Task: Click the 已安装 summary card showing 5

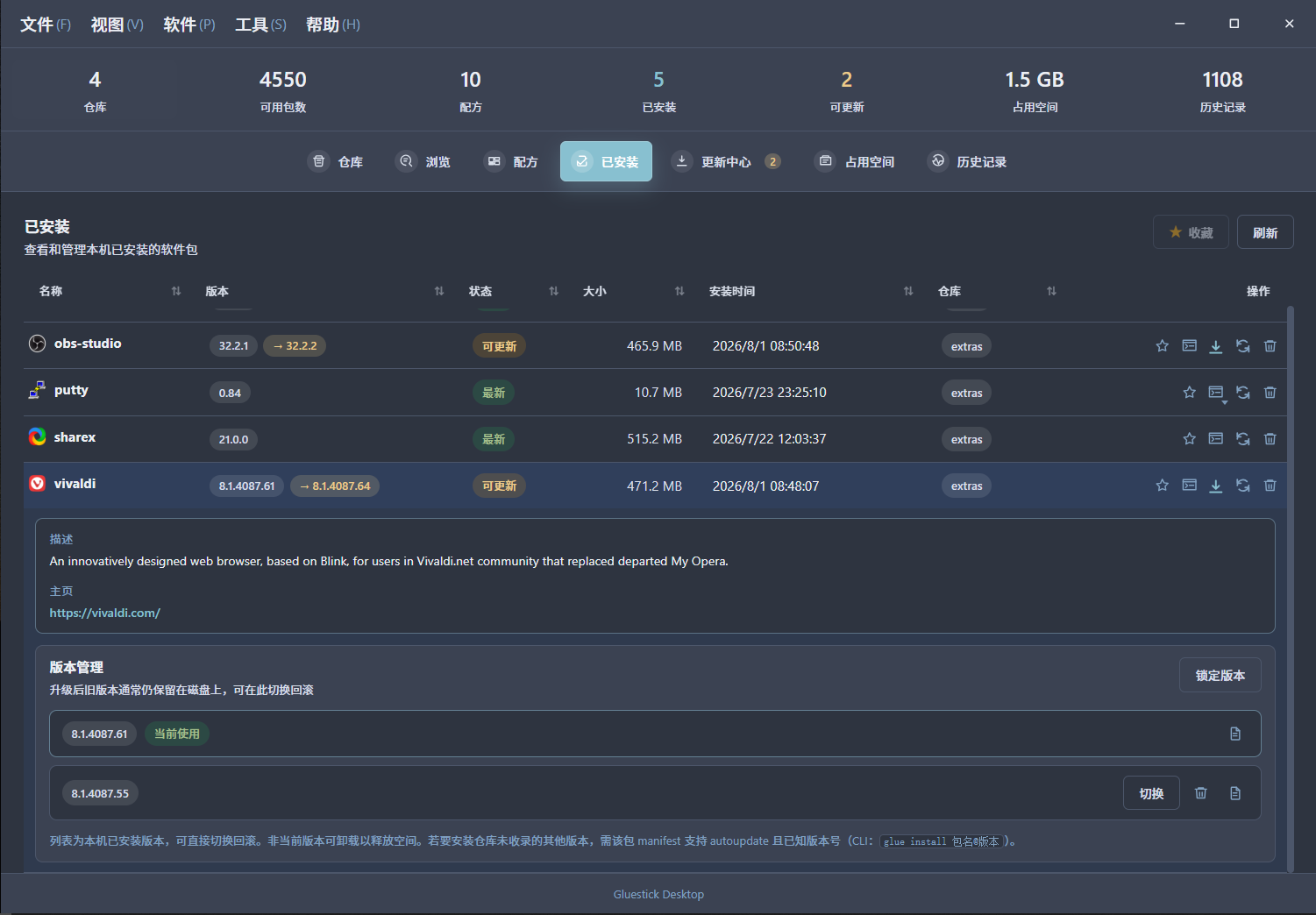Action: click(x=658, y=90)
